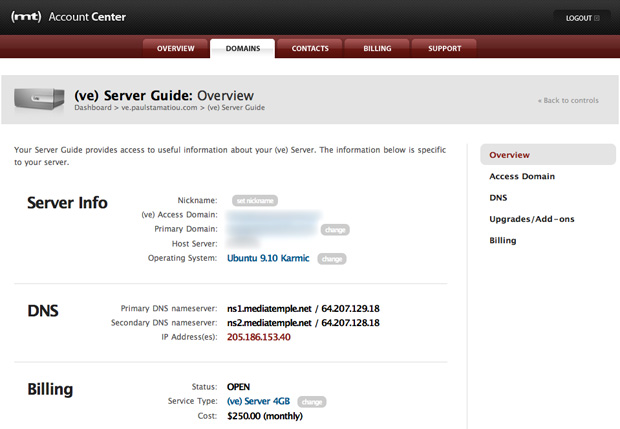Click the set nickname button

tap(255, 201)
